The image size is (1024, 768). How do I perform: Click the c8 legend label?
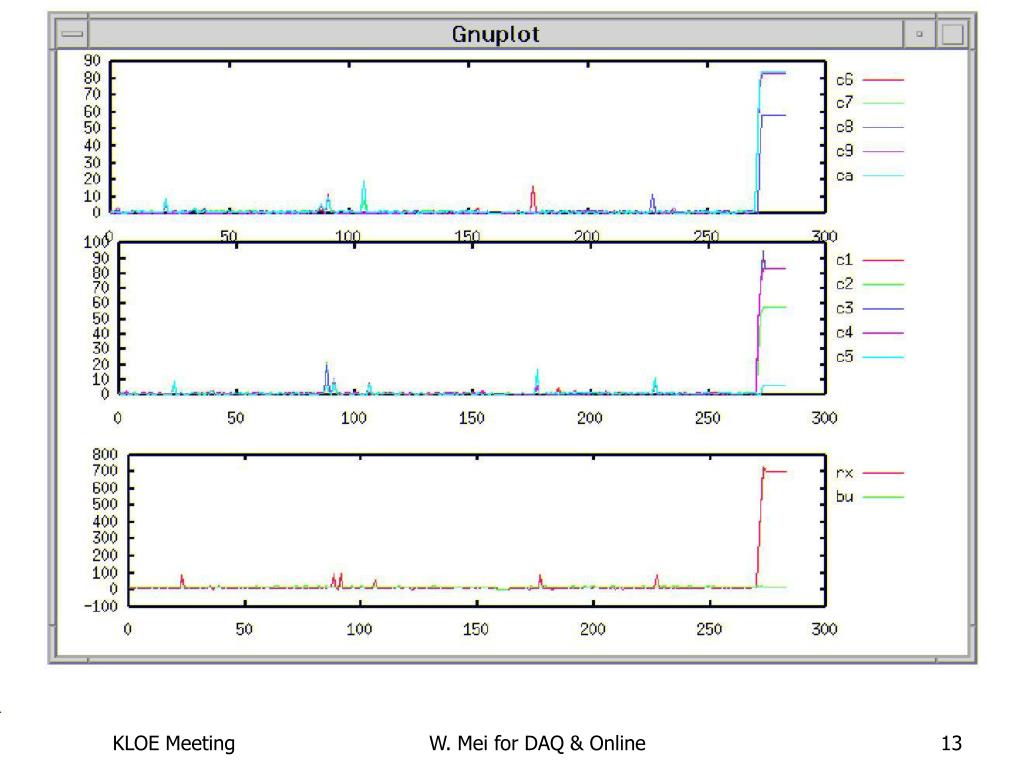click(844, 127)
